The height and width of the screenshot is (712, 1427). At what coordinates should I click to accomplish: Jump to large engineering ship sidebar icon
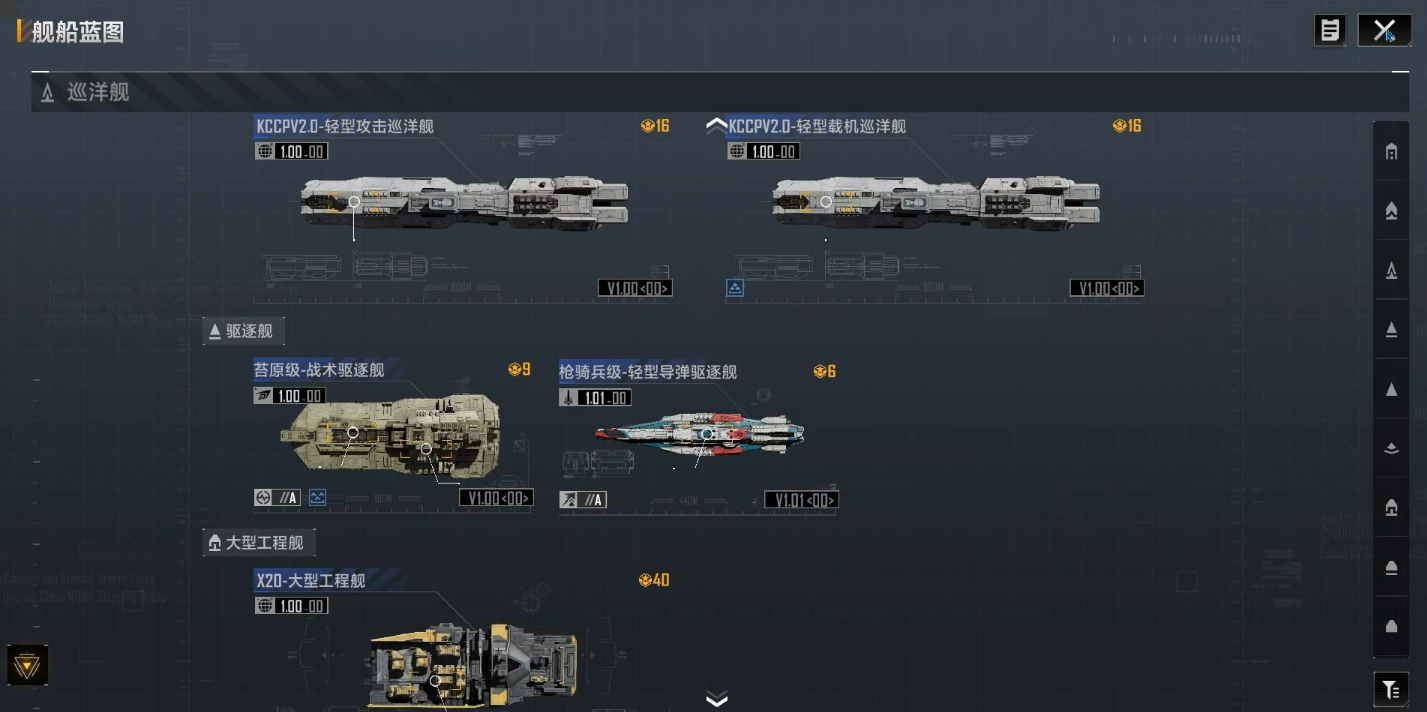pos(1391,508)
